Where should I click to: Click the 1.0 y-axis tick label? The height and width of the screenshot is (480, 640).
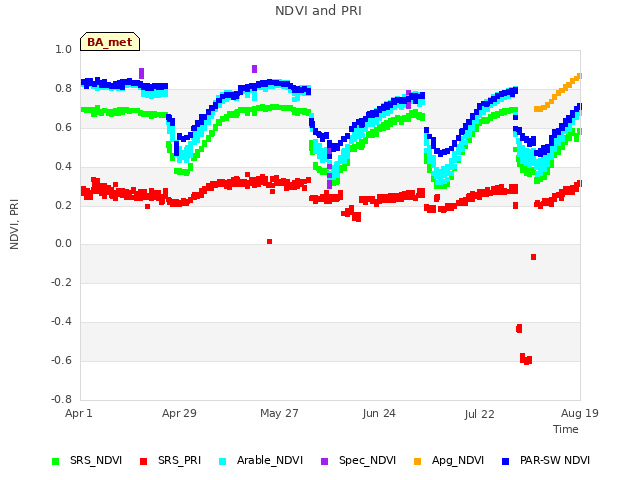click(x=63, y=49)
